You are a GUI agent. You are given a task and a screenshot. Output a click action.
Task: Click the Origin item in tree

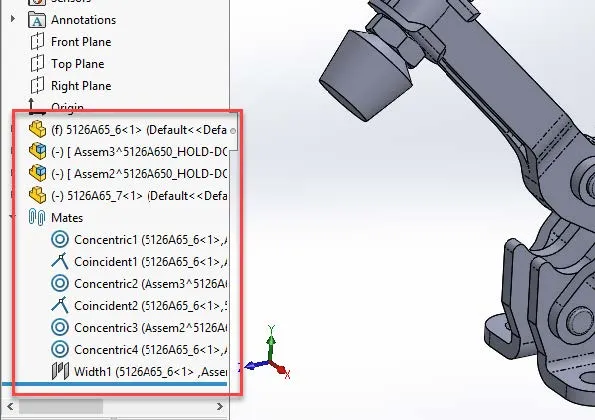click(56, 106)
